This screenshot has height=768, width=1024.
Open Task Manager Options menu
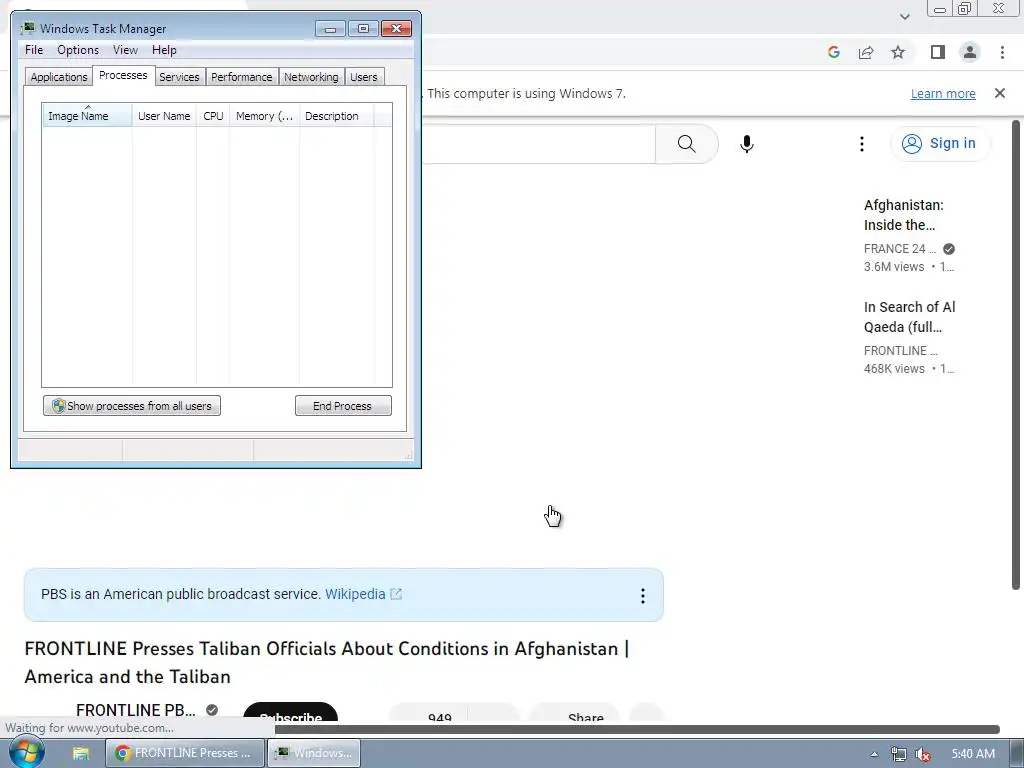tap(78, 50)
